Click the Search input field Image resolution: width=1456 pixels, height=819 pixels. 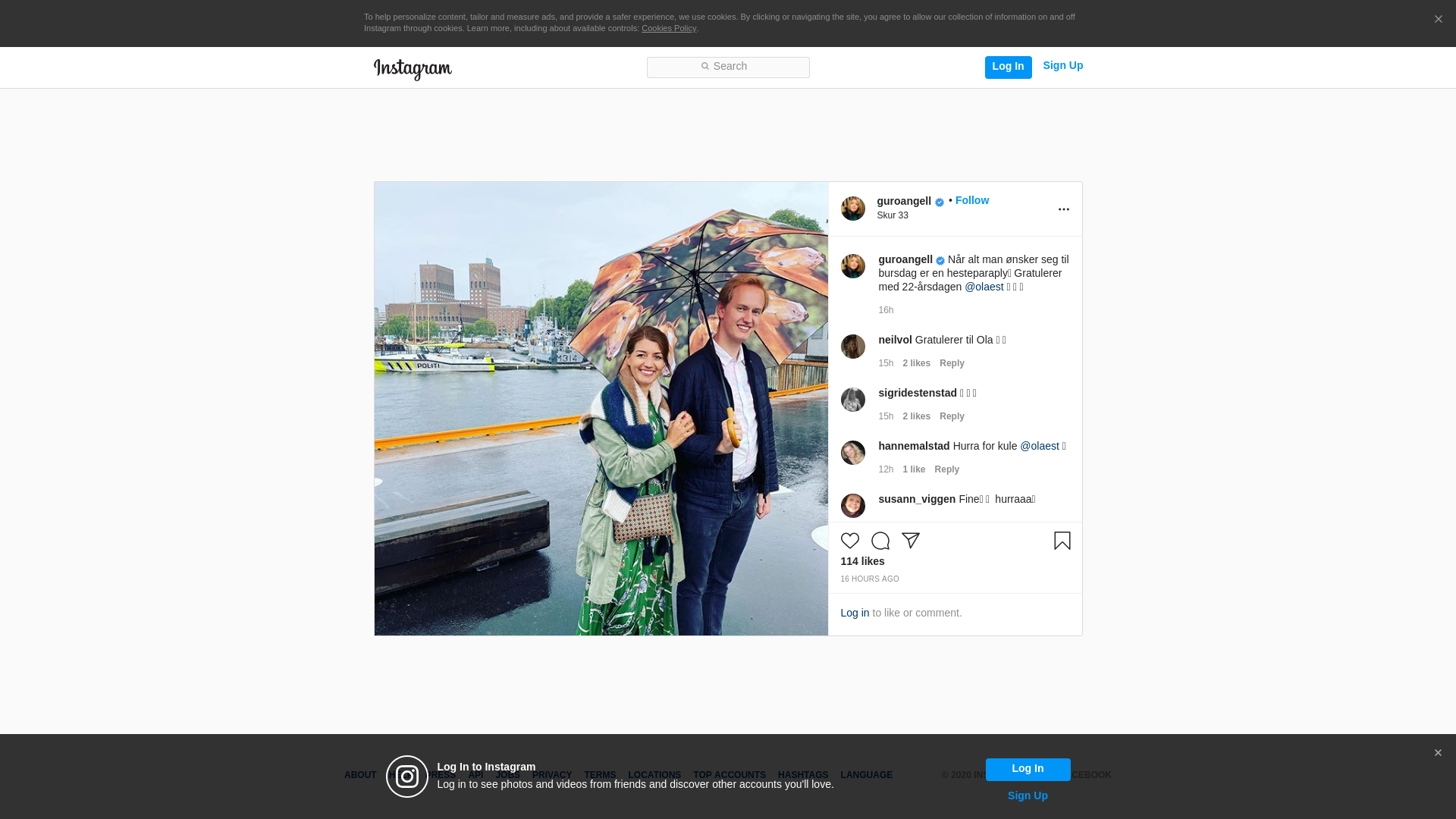(728, 67)
